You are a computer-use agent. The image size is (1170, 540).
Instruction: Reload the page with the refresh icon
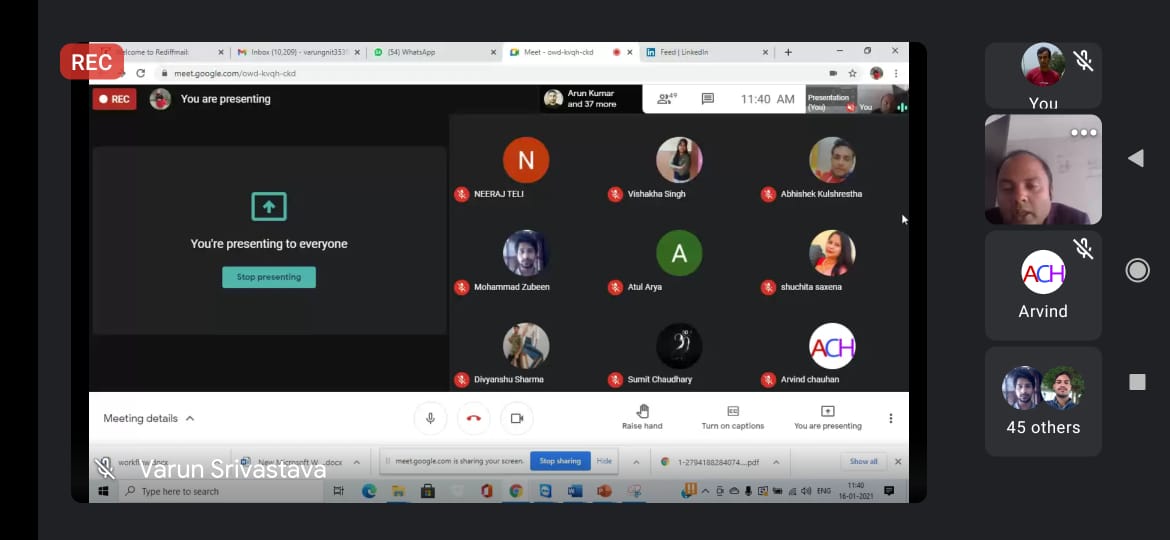(140, 73)
